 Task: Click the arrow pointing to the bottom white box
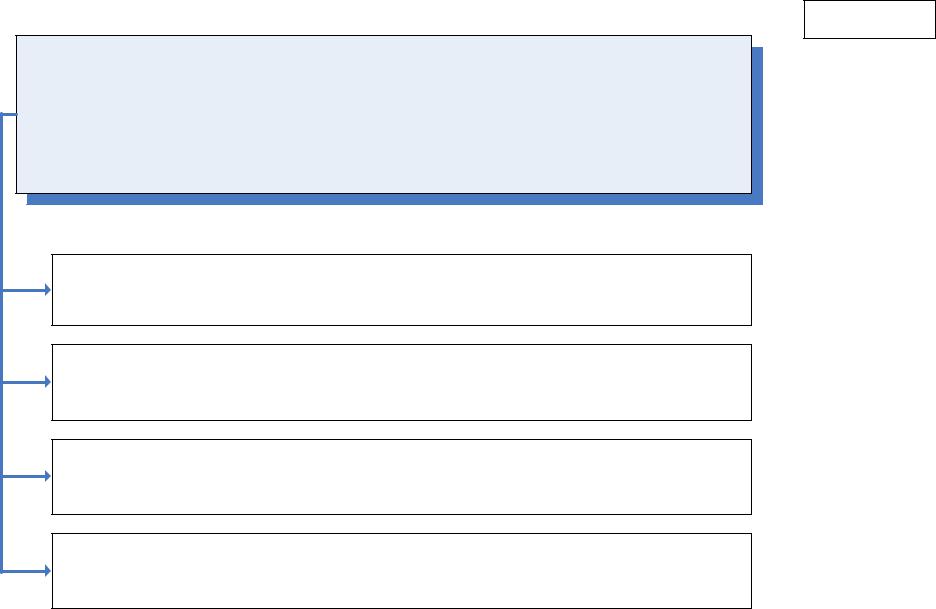(26, 571)
